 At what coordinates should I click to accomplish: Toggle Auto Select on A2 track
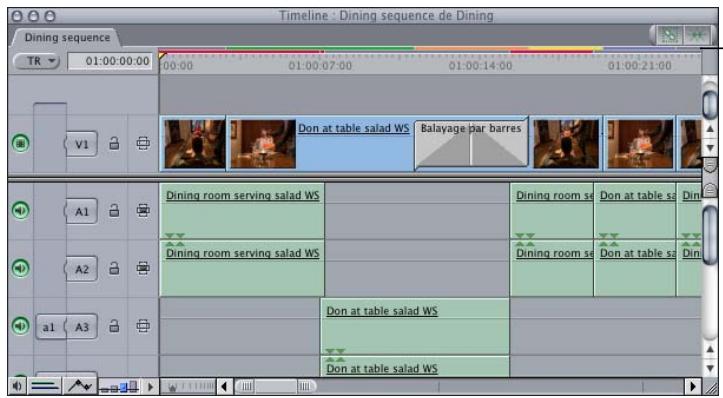pyautogui.click(x=143, y=268)
